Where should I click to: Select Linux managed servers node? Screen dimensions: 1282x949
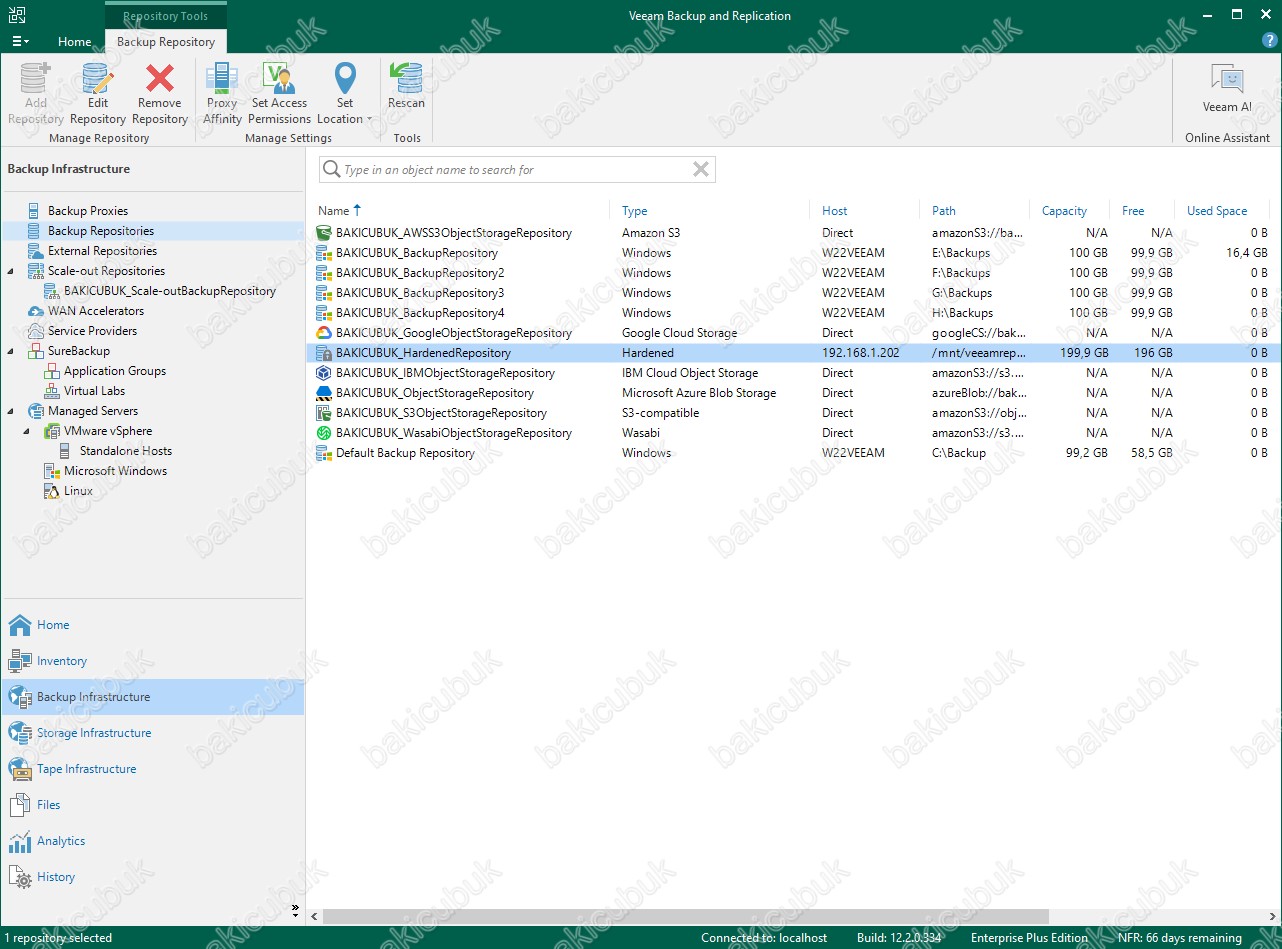(78, 491)
